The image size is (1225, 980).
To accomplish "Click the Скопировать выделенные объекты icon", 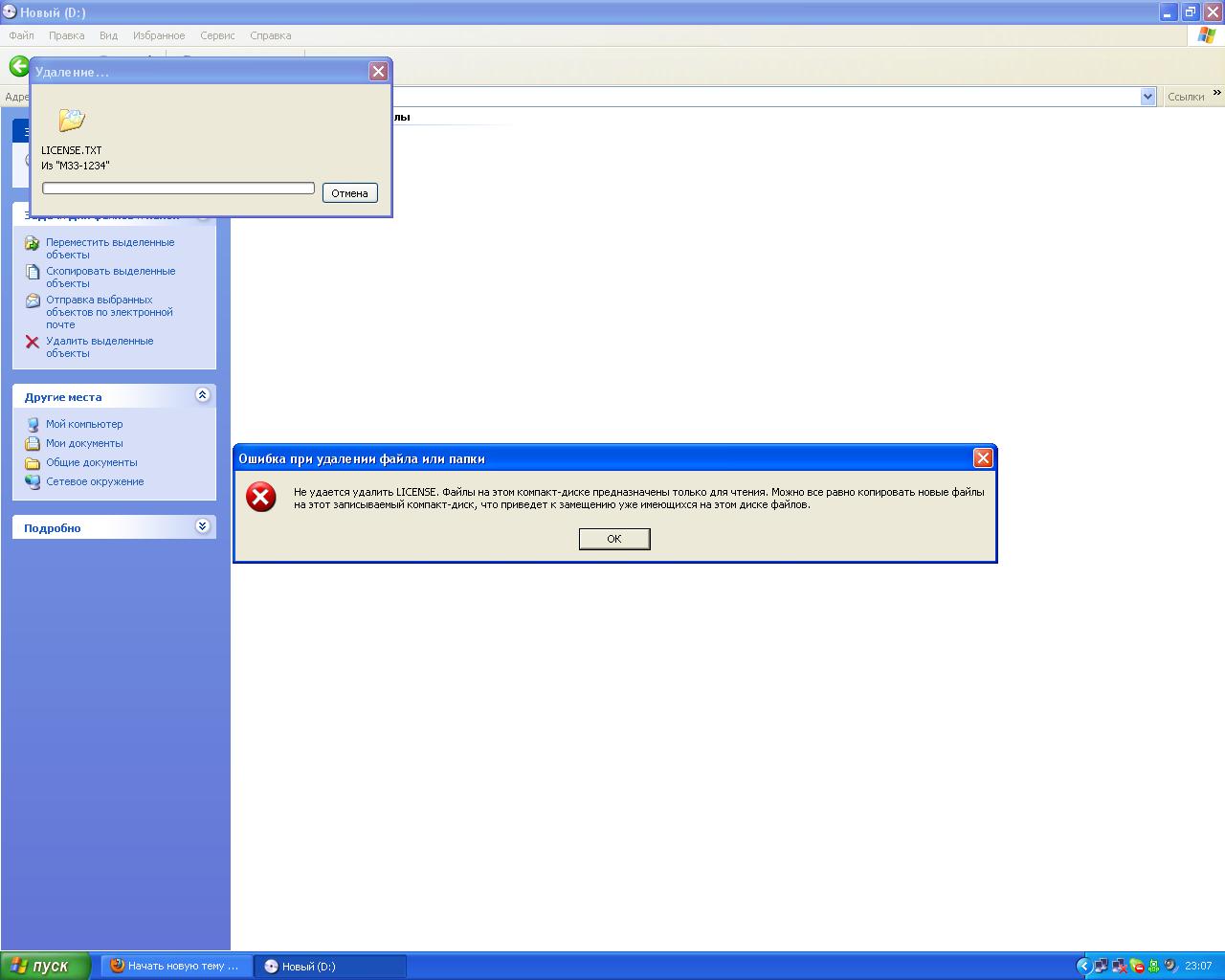I will [x=33, y=272].
